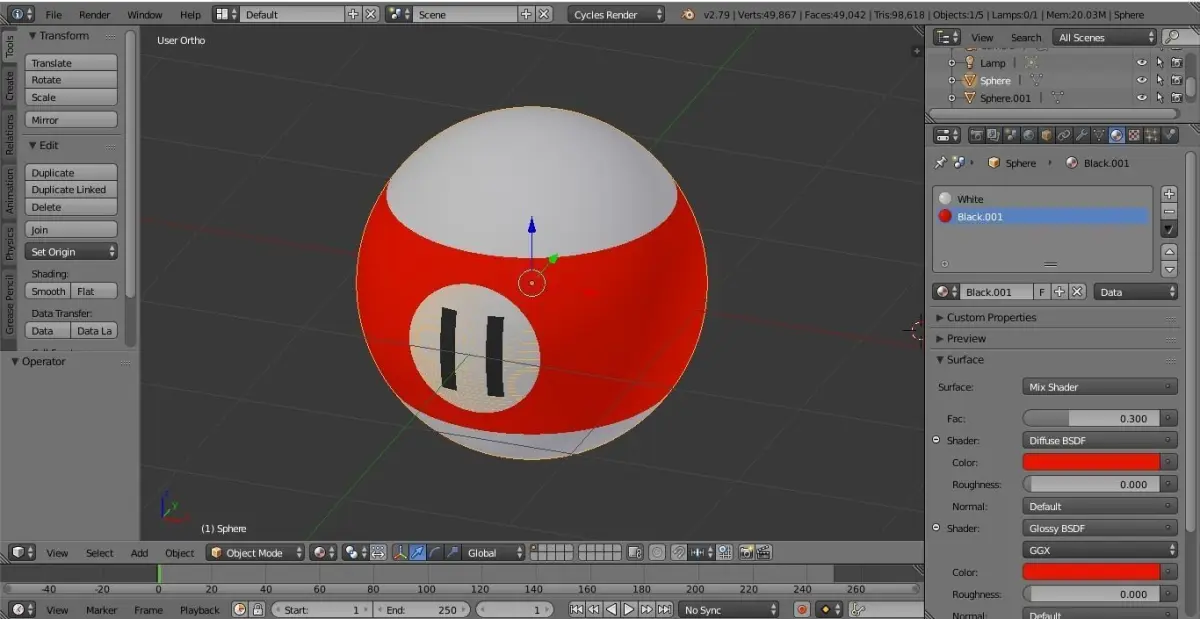Screen dimensions: 1200x619
Task: Click the Join button
Action: tap(71, 230)
